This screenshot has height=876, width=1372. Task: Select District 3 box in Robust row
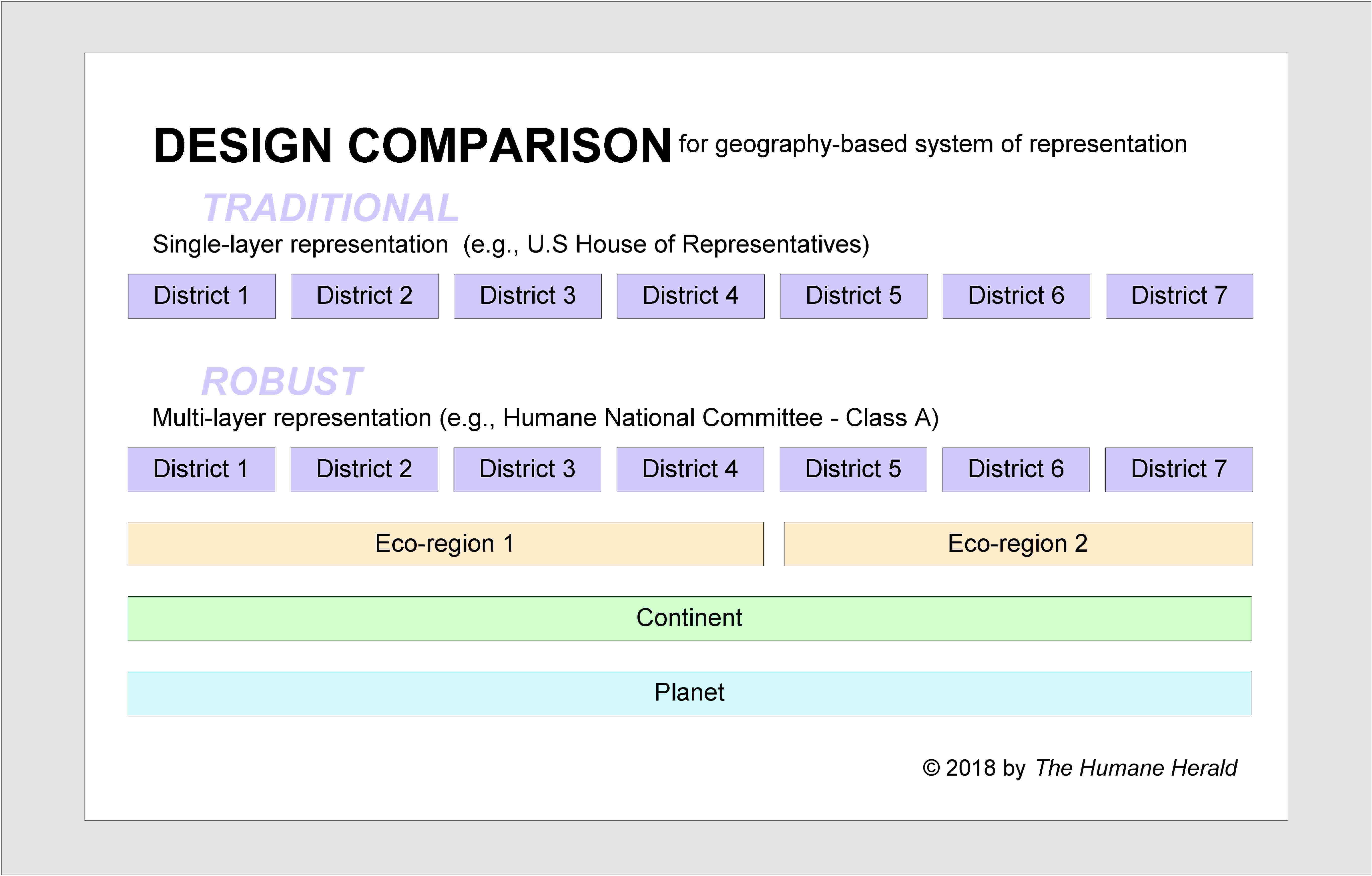(527, 470)
